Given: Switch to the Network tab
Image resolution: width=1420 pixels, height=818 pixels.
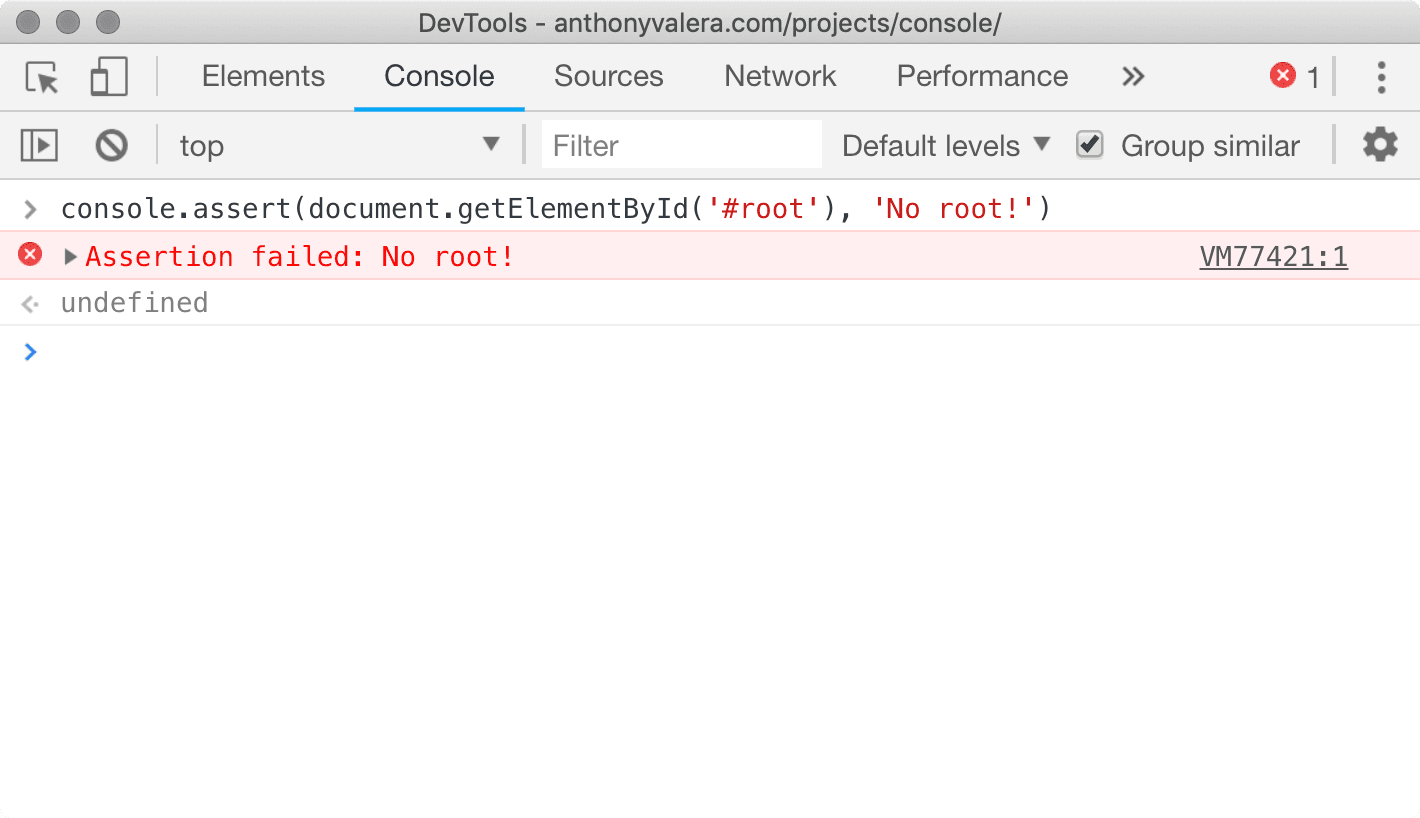Looking at the screenshot, I should pos(779,76).
